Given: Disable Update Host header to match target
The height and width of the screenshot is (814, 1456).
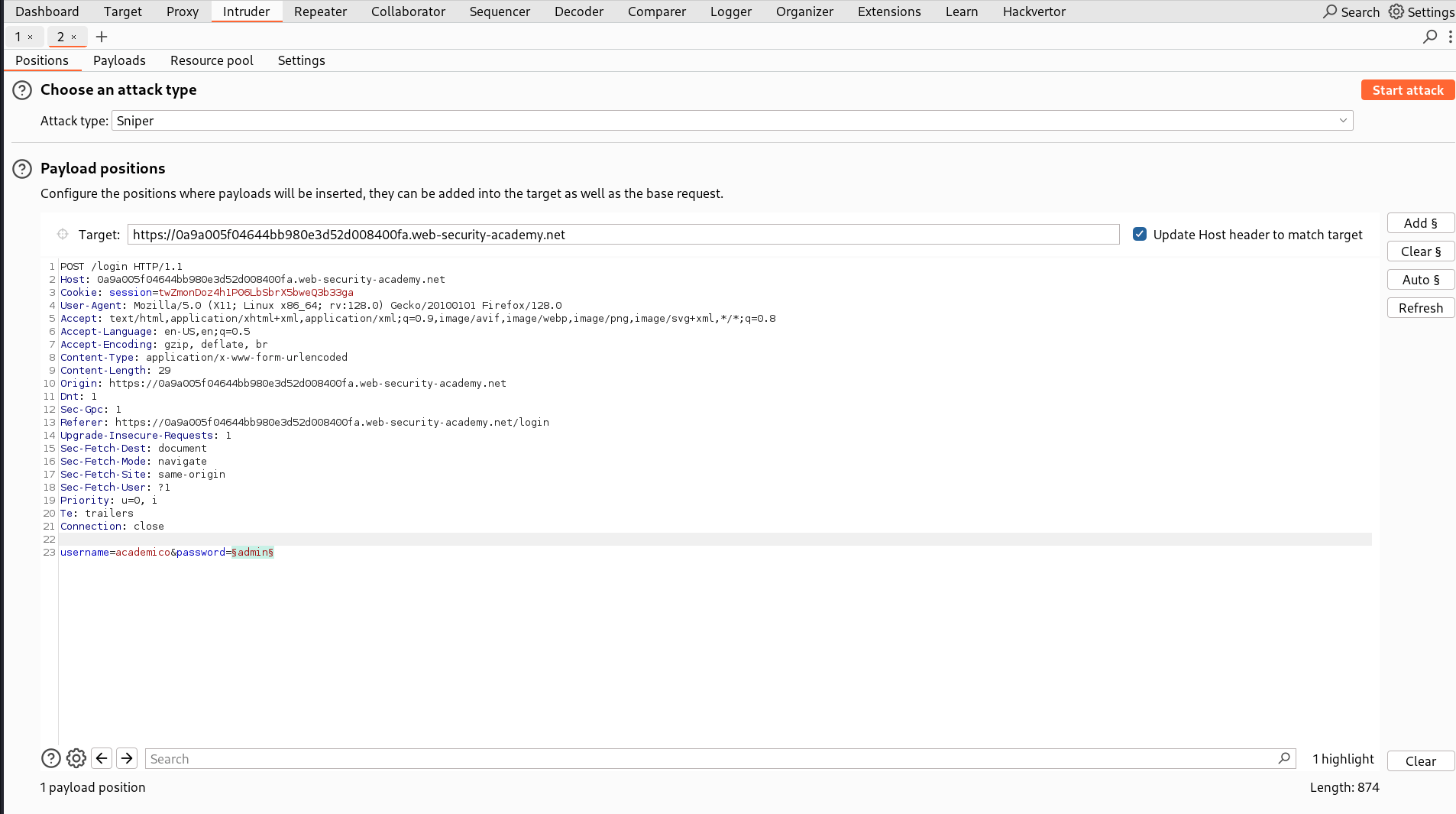Looking at the screenshot, I should click(1141, 234).
